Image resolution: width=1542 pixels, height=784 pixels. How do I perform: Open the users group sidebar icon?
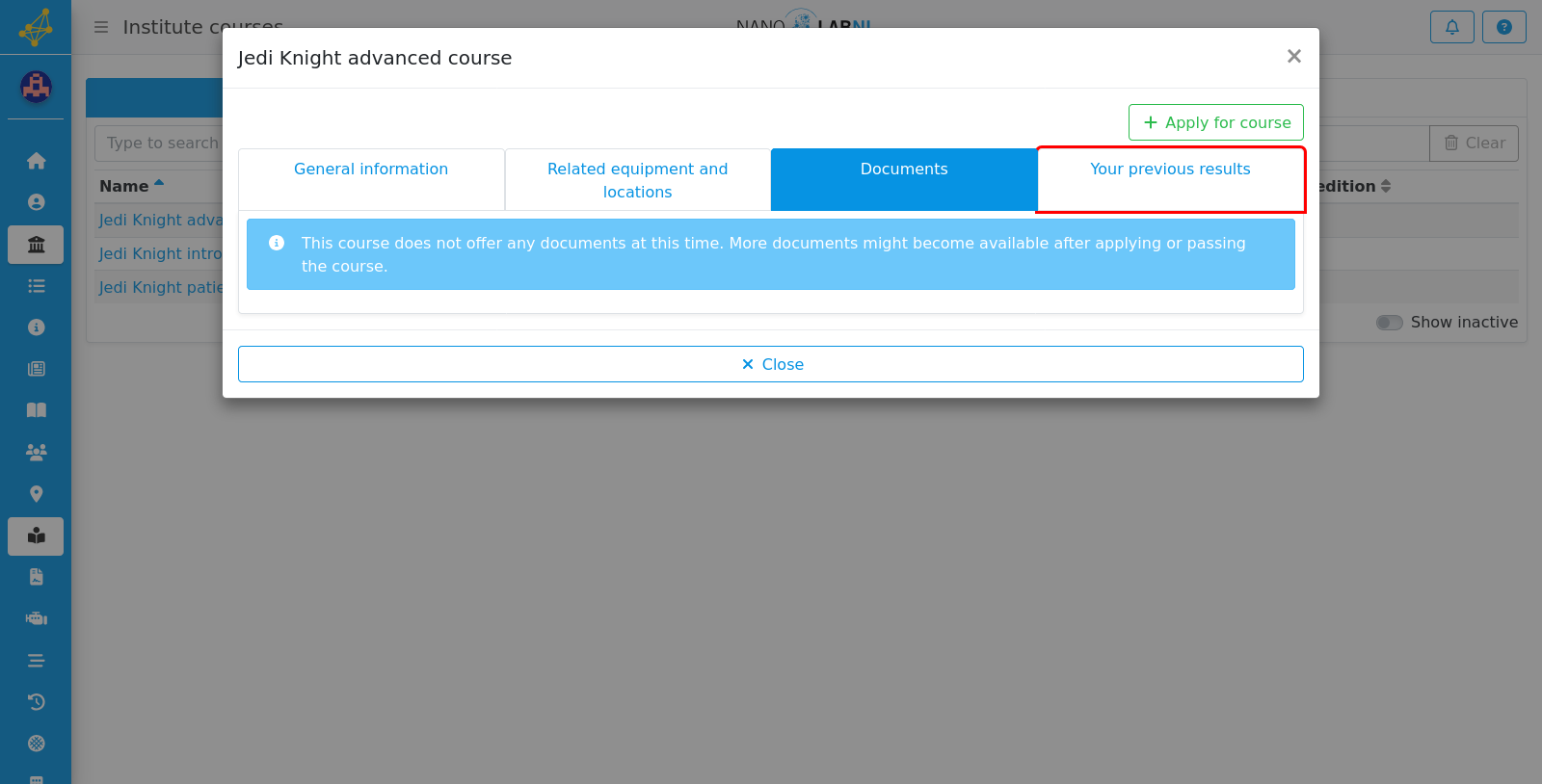(36, 452)
